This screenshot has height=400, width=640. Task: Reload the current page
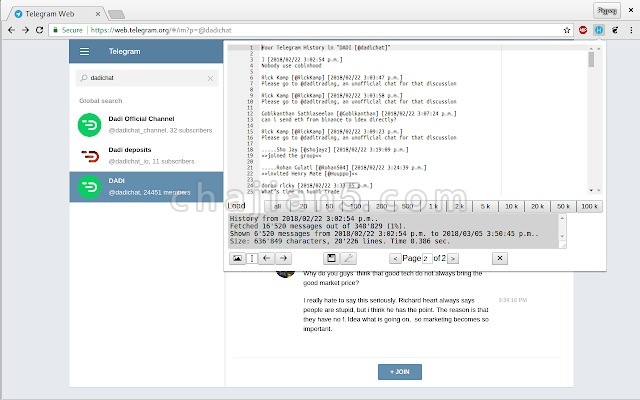click(x=39, y=30)
